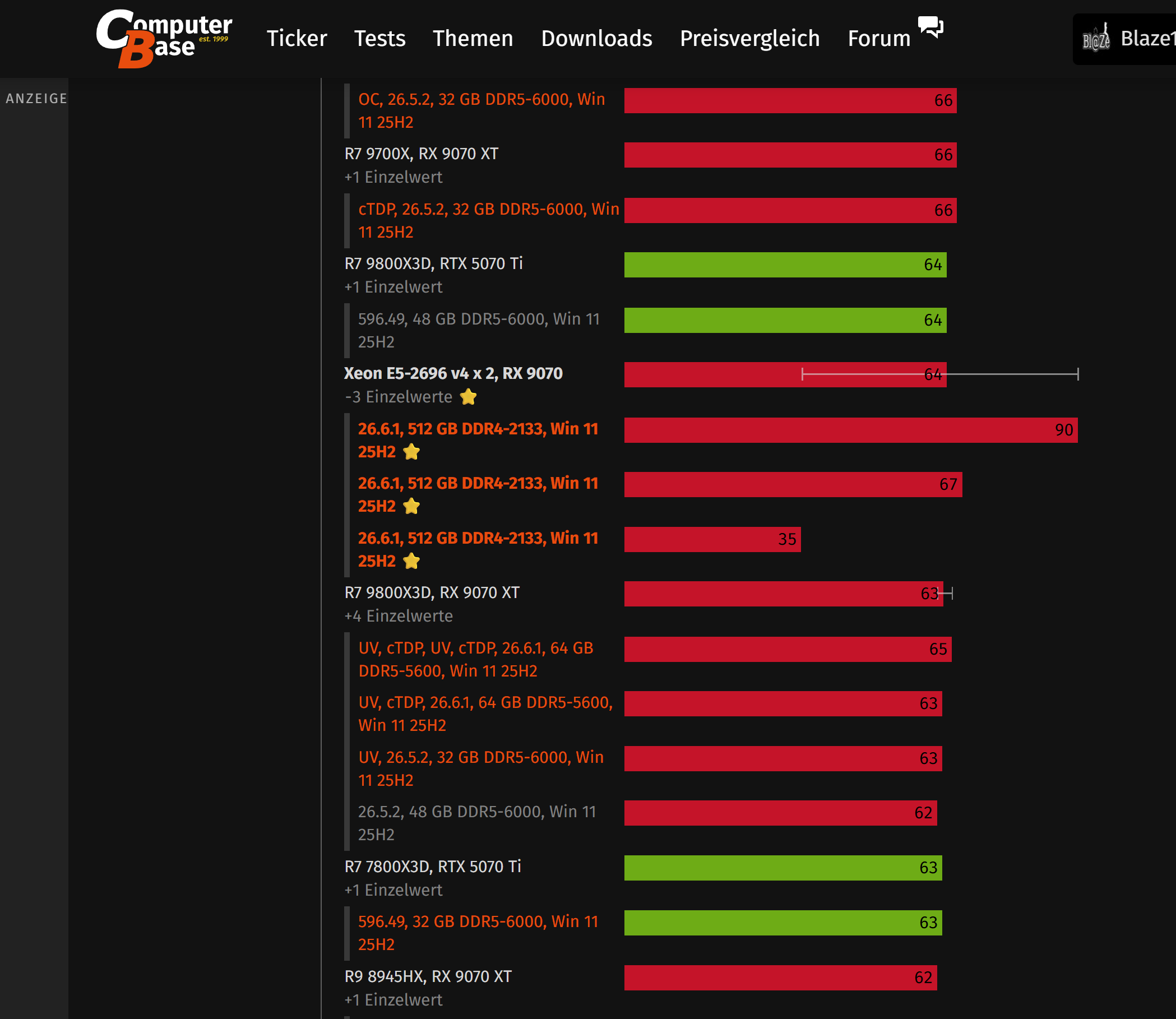Click the ANZEIGE label
Viewport: 1176px width, 1019px height.
[x=36, y=99]
